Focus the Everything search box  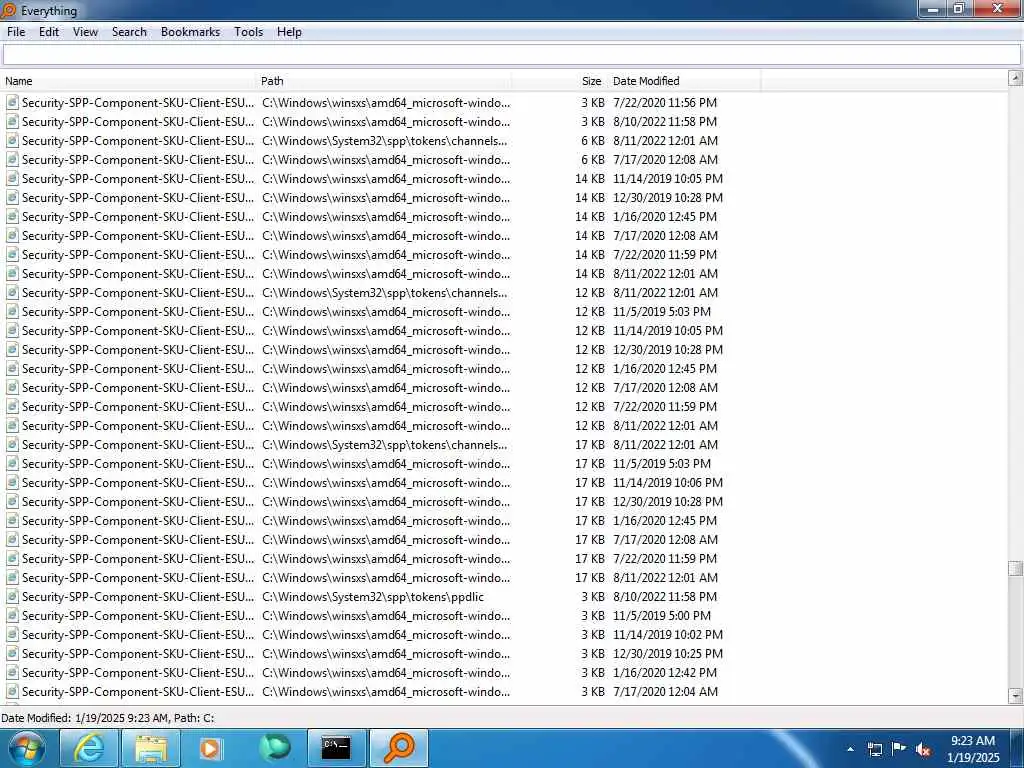(x=511, y=55)
